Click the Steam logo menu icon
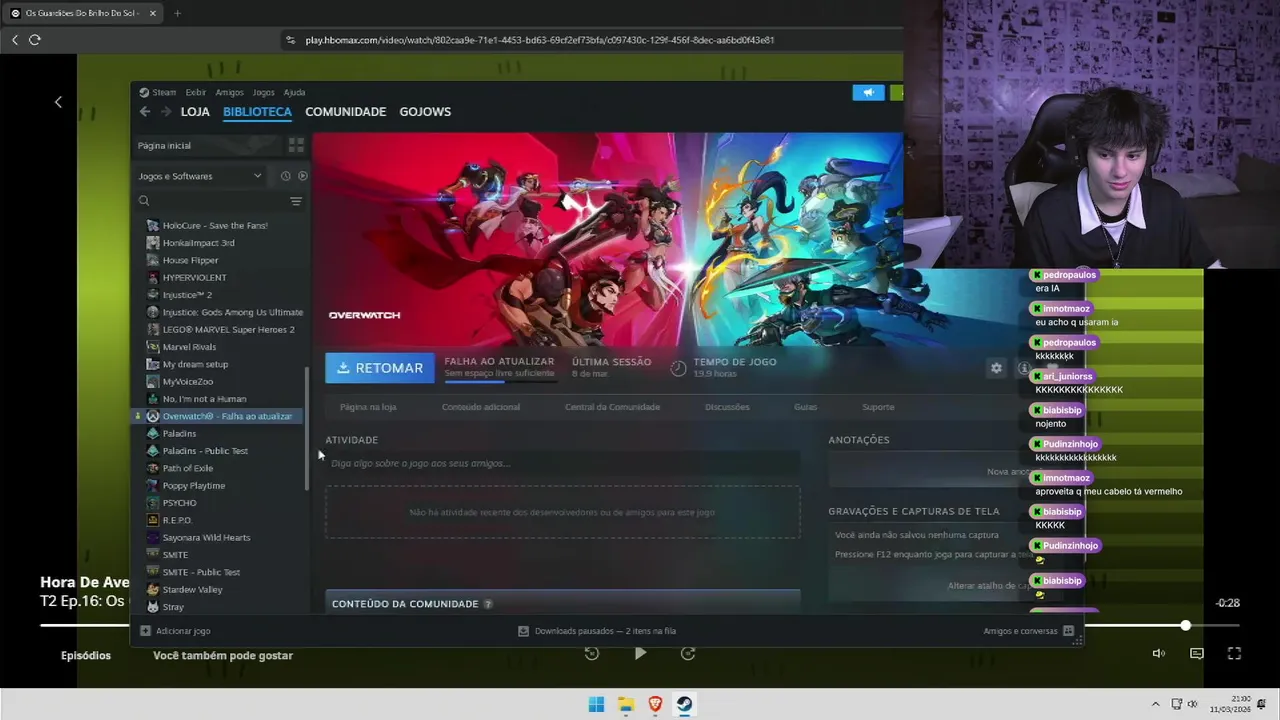Screen dimensions: 1280x720 144,92
